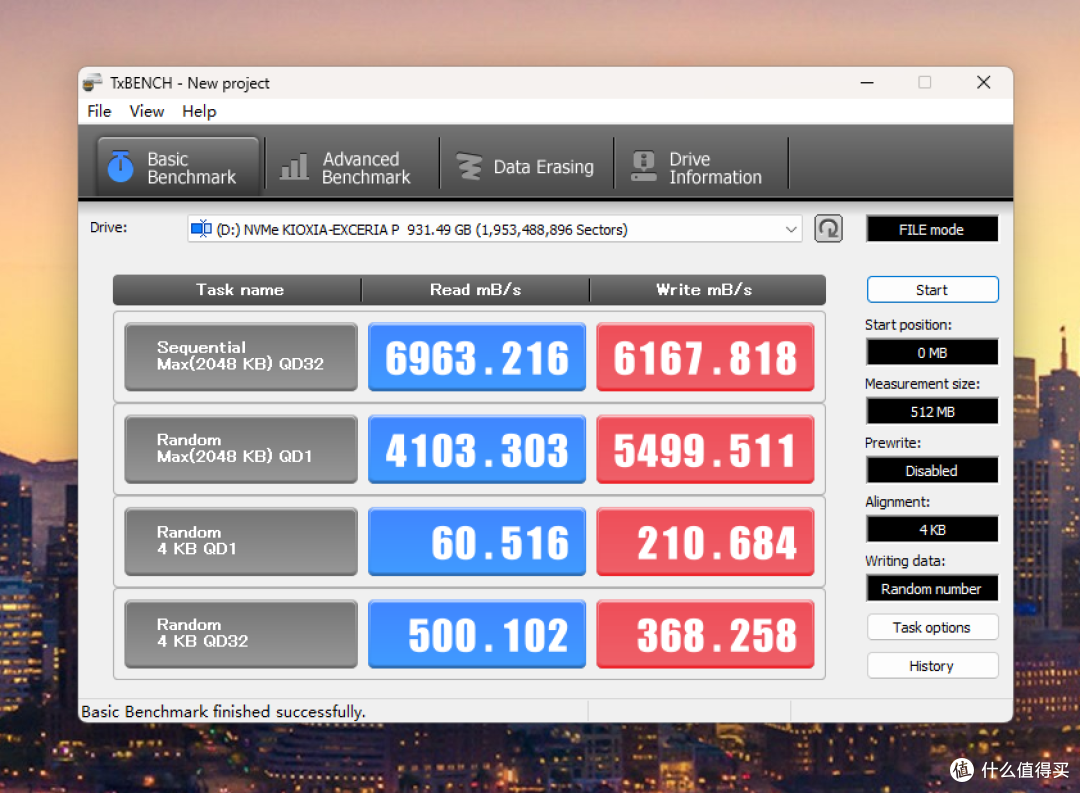Change the Prewrite Disabled setting

[932, 471]
